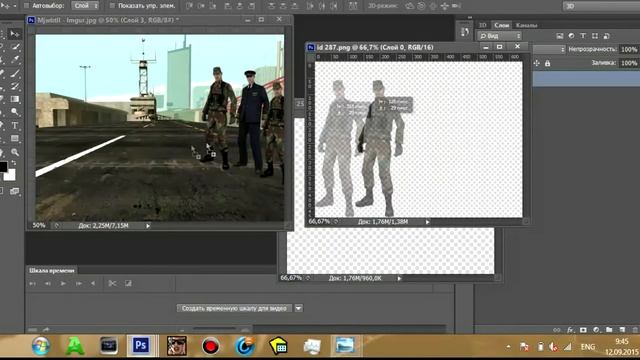Image resolution: width=640 pixels, height=360 pixels.
Task: Click the adjustment layer filter icon
Action: coord(571,36)
